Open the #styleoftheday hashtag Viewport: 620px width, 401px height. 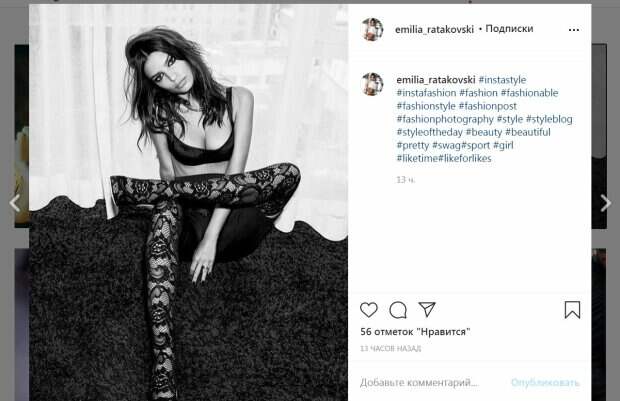click(429, 132)
